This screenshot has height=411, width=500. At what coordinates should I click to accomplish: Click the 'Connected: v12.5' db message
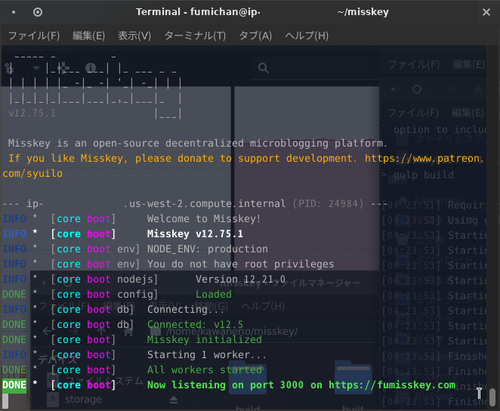[x=195, y=325]
